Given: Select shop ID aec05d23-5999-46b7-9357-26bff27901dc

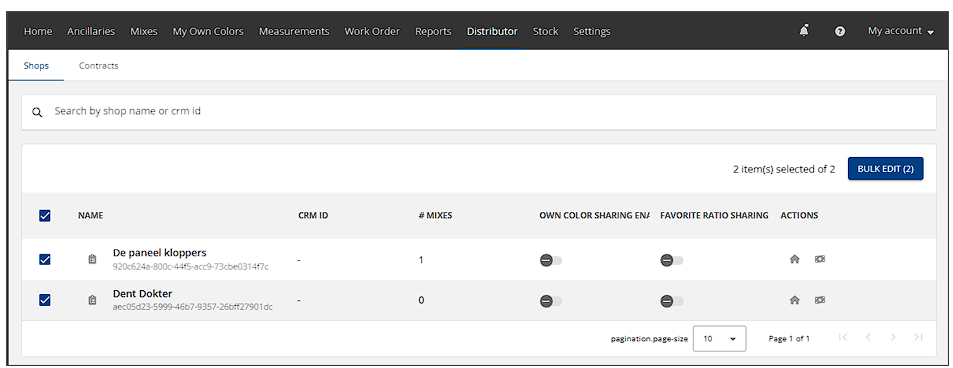Looking at the screenshot, I should 193,307.
